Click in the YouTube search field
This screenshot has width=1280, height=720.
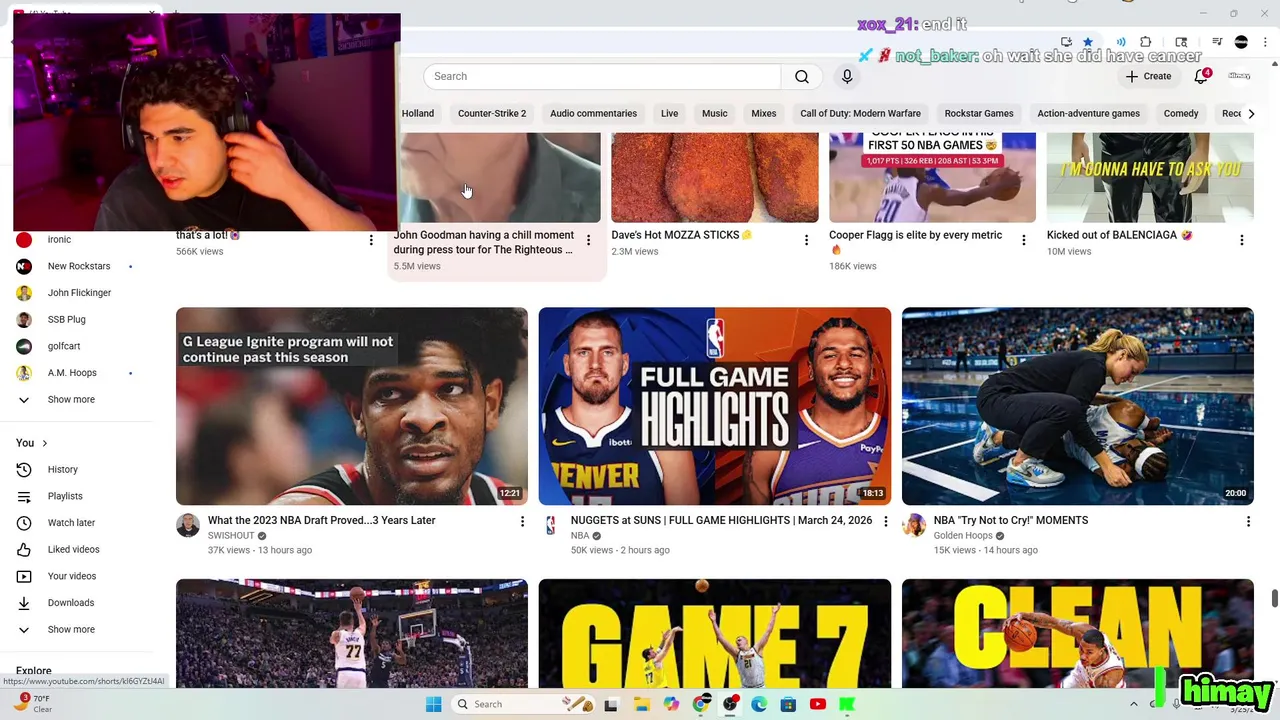(602, 77)
